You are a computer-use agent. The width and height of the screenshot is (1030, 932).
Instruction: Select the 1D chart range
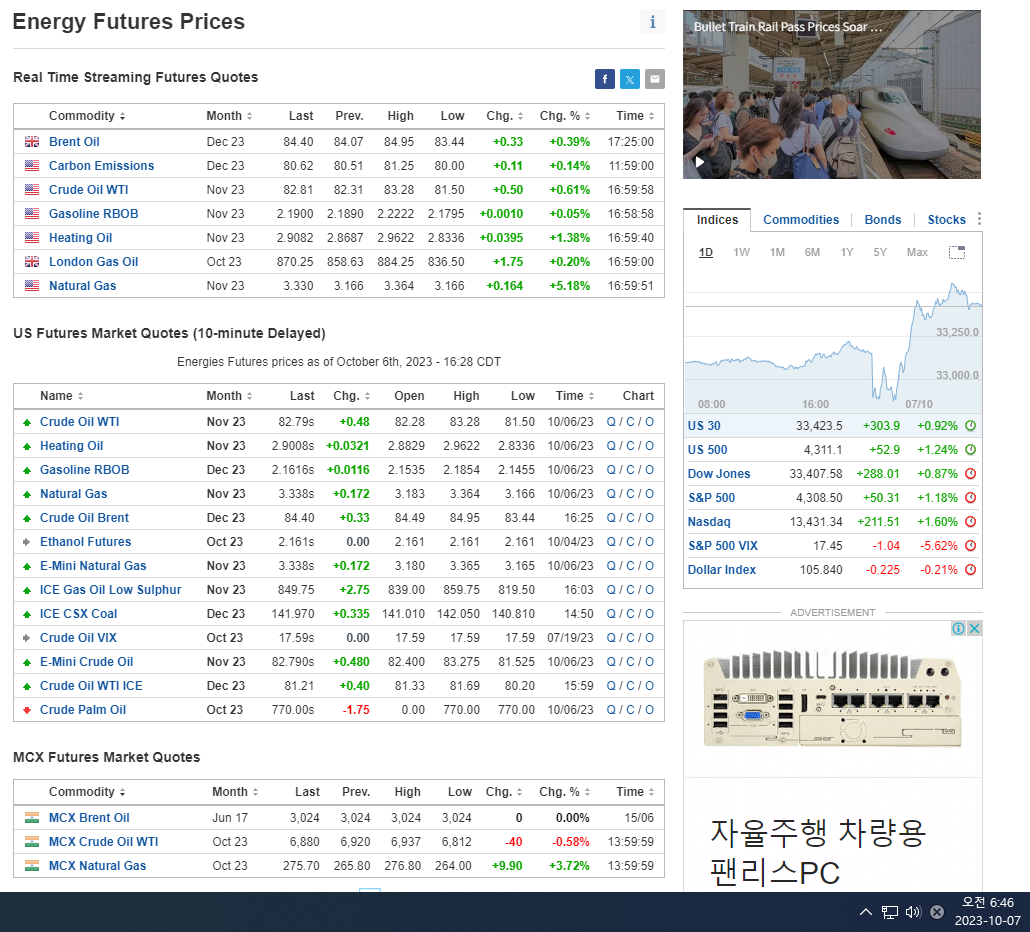(x=705, y=252)
